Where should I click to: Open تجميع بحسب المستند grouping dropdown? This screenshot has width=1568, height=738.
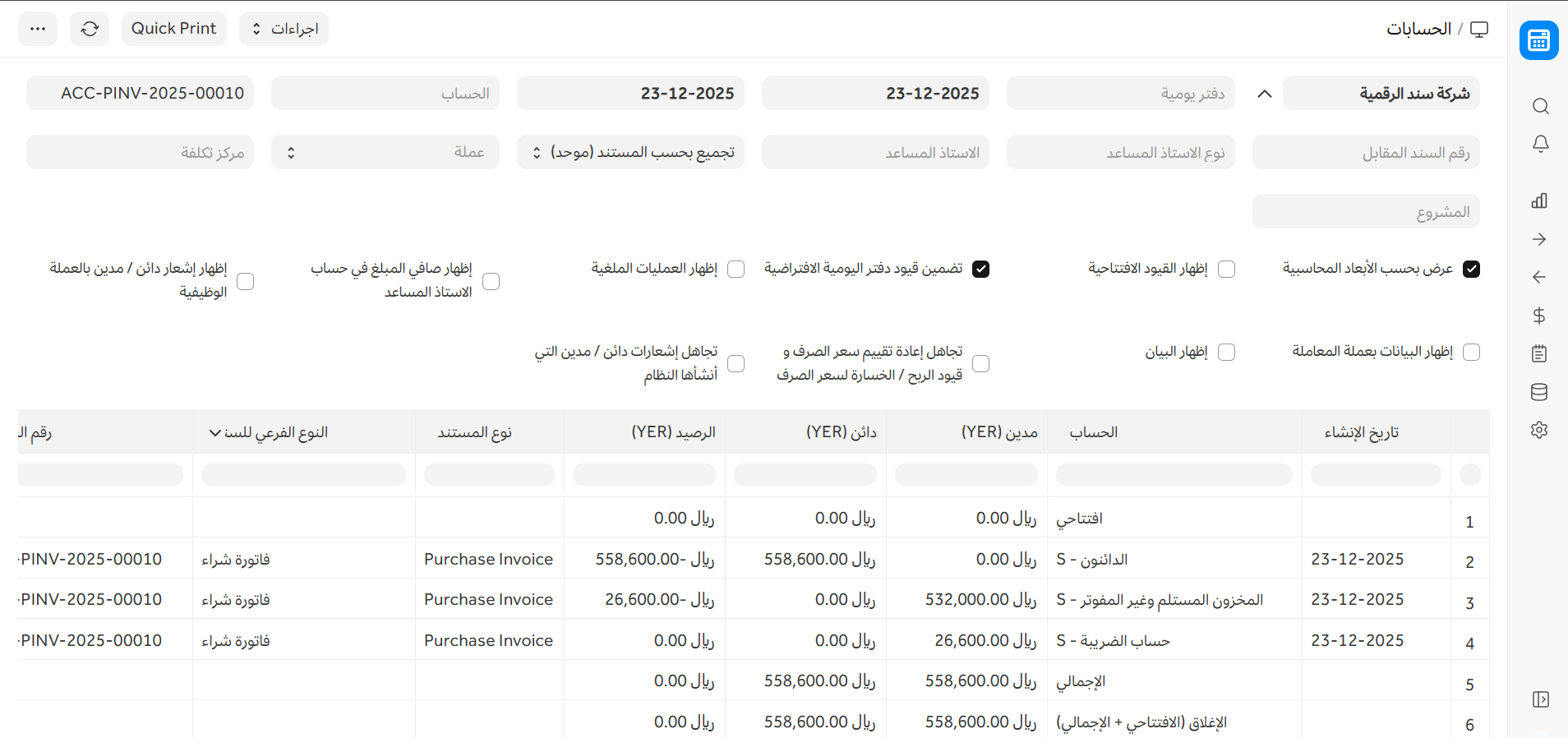630,153
